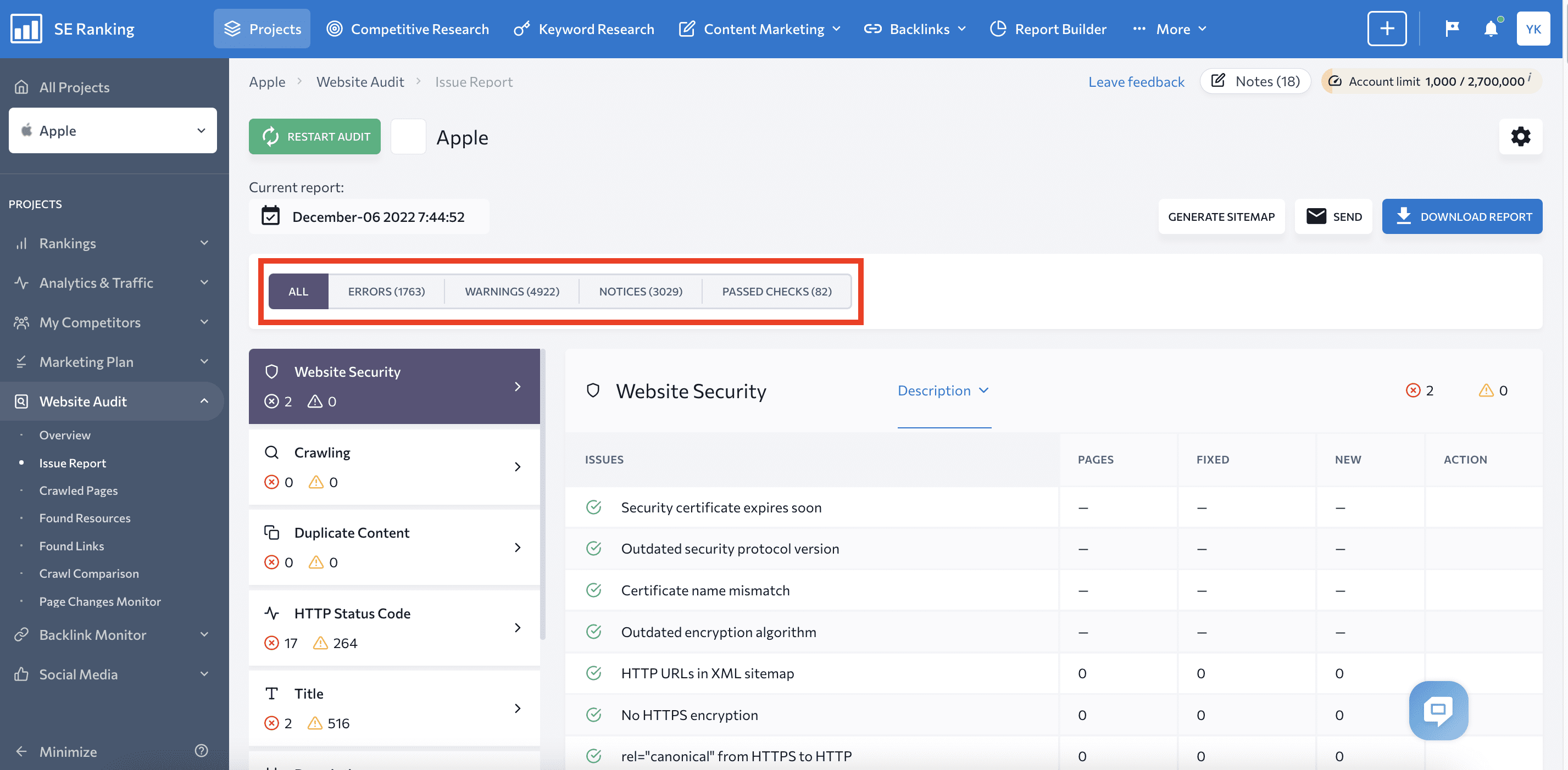This screenshot has width=1568, height=770.
Task: Open the Overview sub-item
Action: point(64,435)
